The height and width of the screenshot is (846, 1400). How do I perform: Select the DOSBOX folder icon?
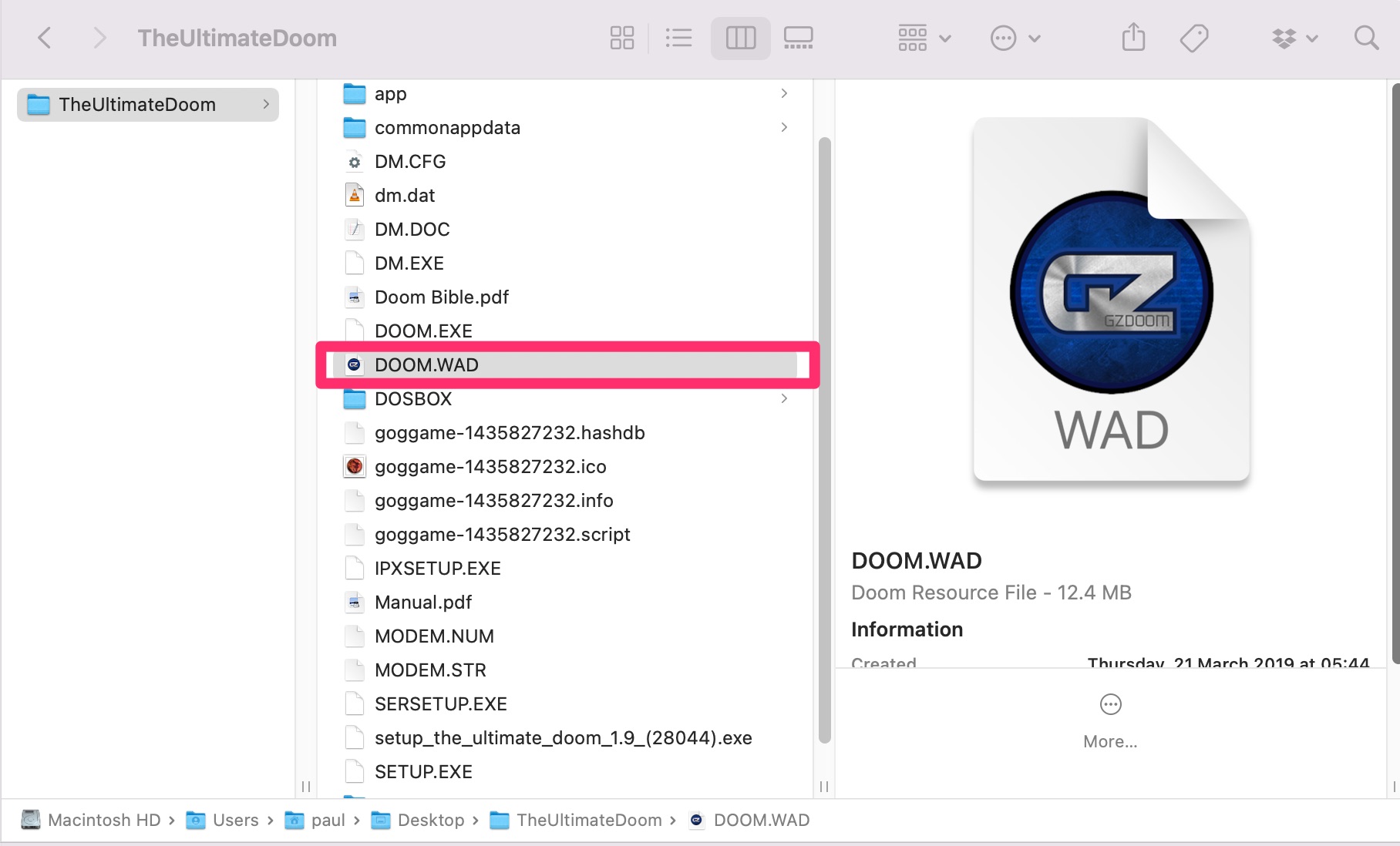[354, 398]
